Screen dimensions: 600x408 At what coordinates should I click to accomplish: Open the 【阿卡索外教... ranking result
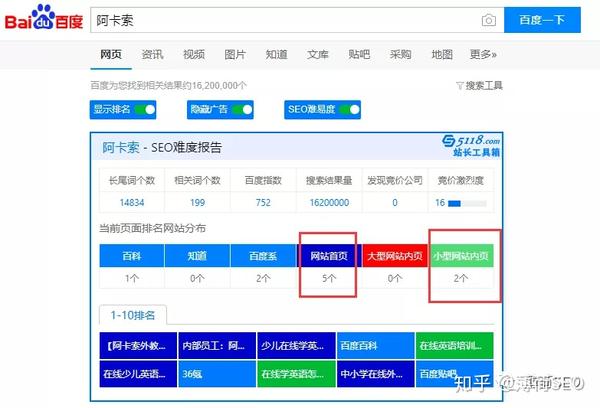coord(138,346)
